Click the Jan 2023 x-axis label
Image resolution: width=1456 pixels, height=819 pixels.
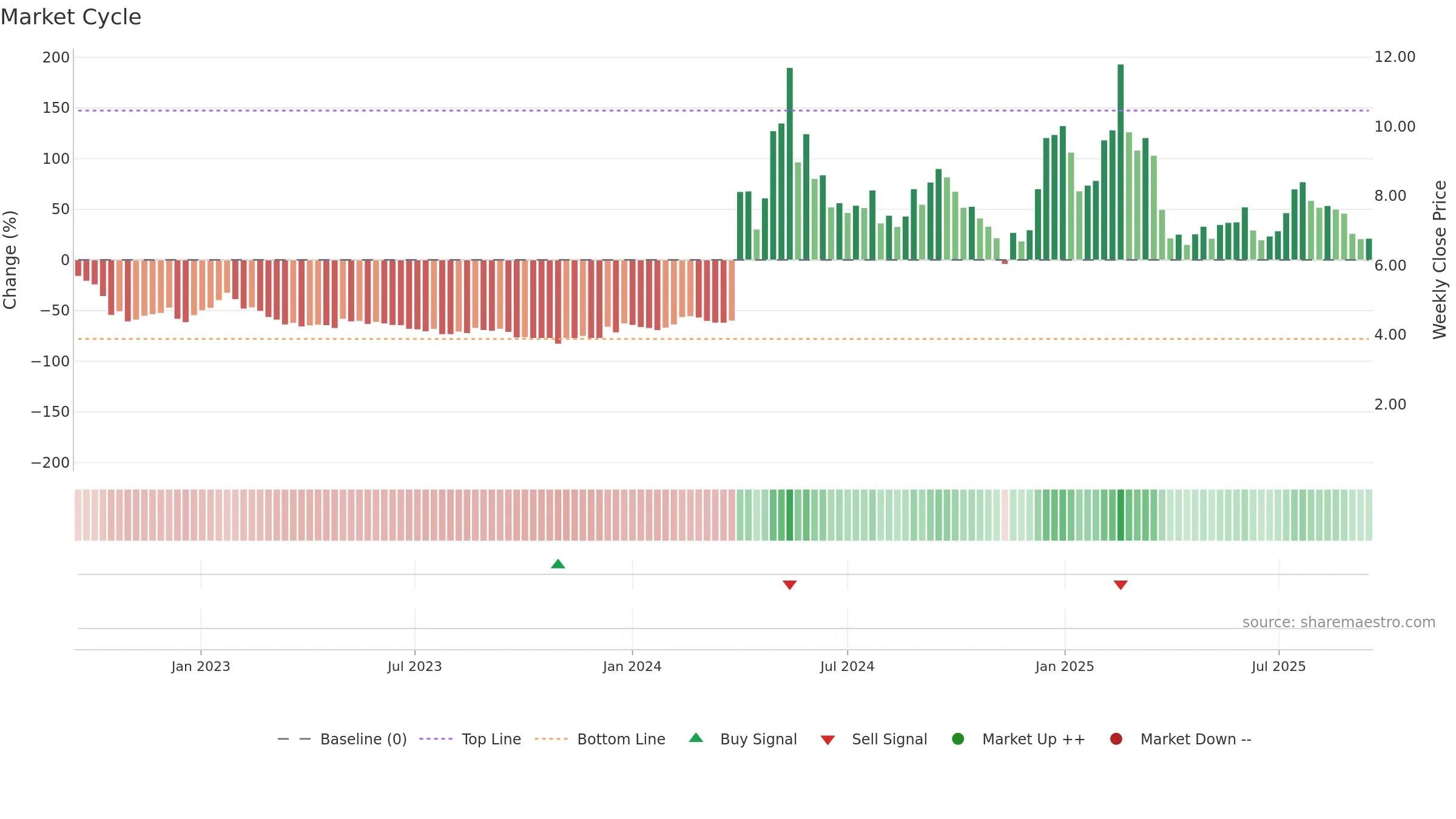point(201,667)
